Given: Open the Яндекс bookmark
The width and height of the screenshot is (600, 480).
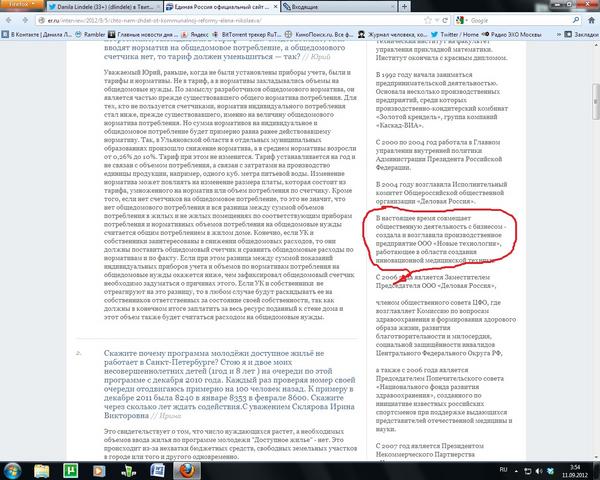Looking at the screenshot, I should 196,34.
